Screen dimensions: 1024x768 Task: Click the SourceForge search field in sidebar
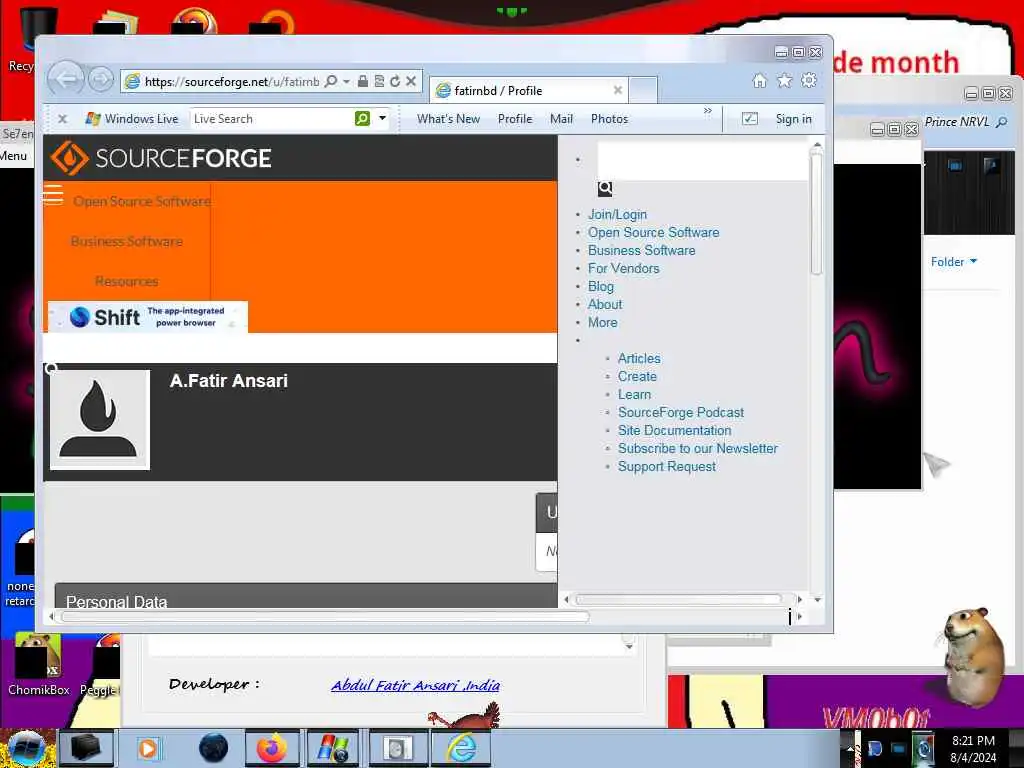tap(703, 161)
